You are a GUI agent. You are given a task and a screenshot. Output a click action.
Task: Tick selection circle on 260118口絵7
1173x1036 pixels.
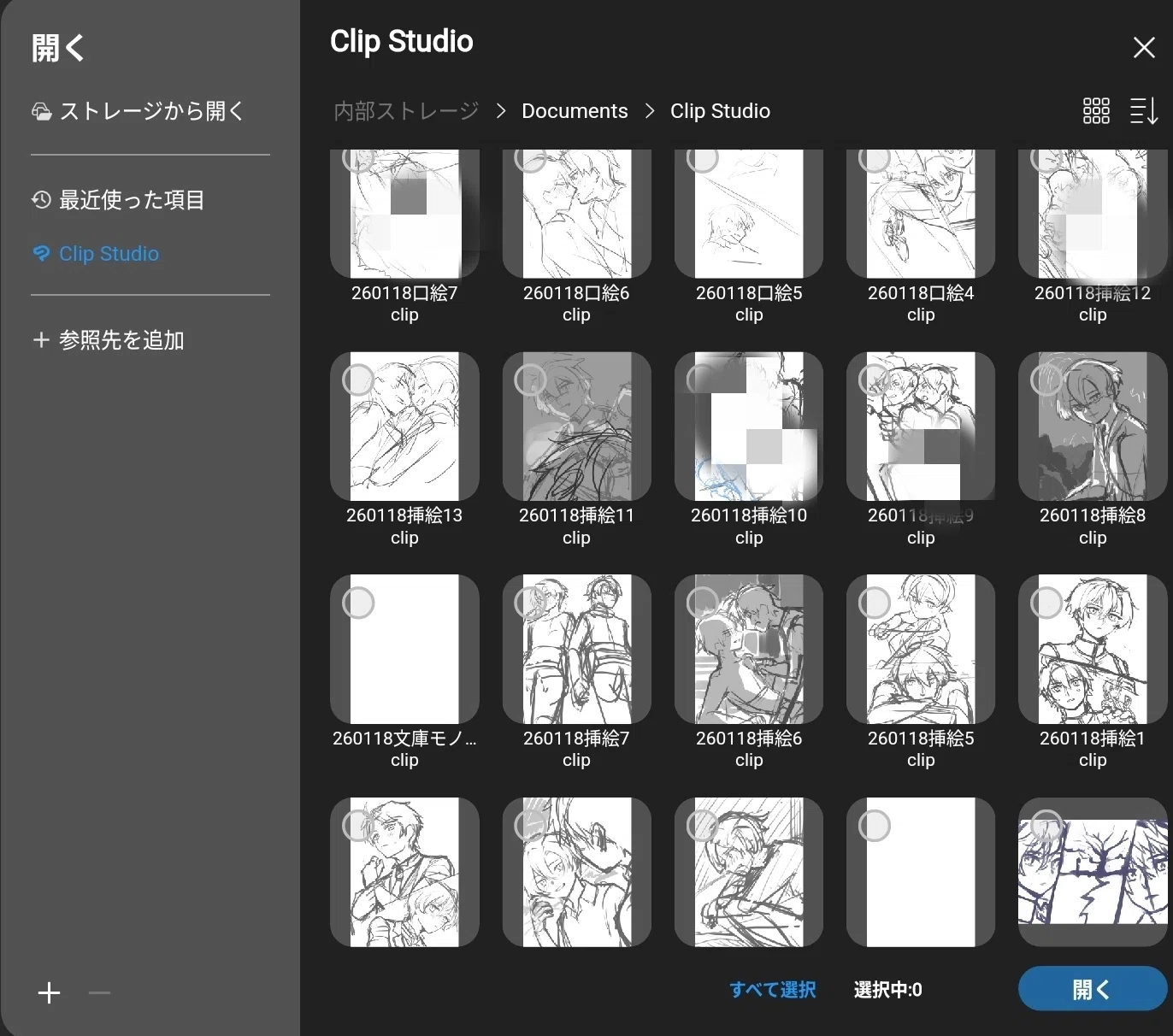[x=358, y=158]
